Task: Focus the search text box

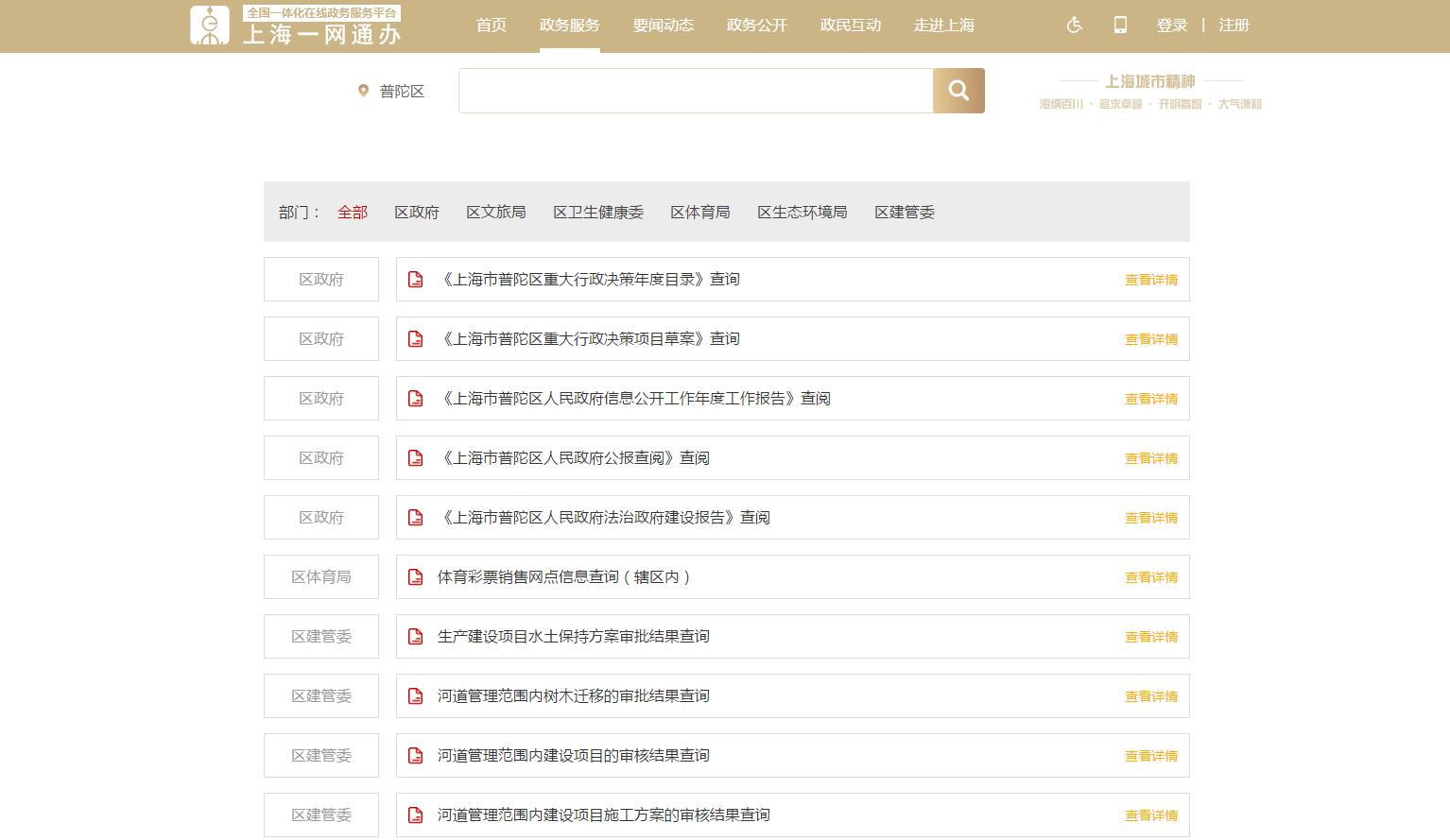Action: pos(696,91)
